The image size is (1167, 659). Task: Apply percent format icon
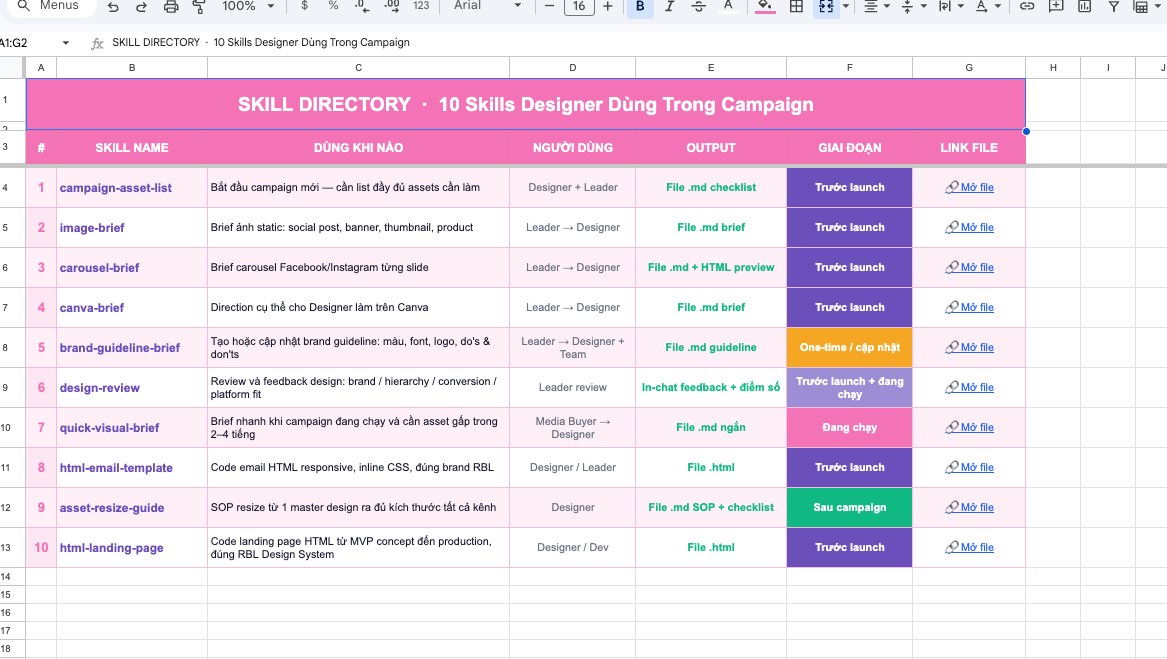pyautogui.click(x=333, y=6)
